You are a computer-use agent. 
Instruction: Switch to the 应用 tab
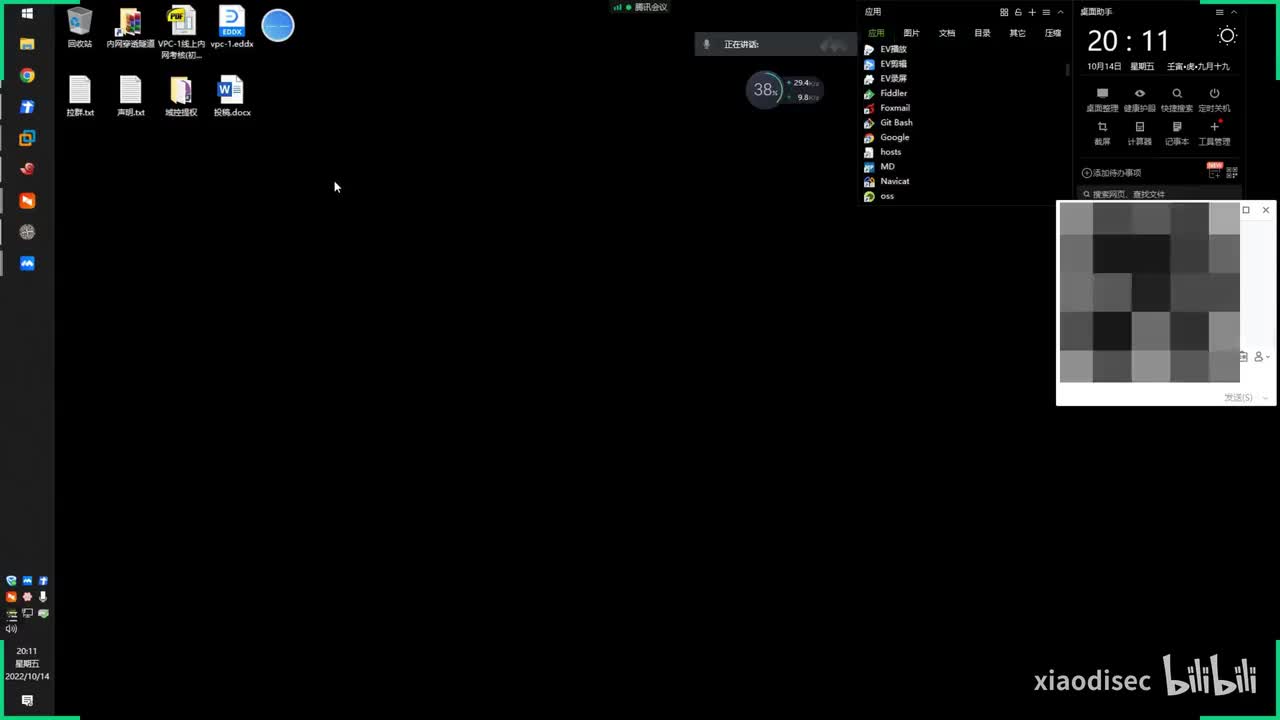point(876,33)
